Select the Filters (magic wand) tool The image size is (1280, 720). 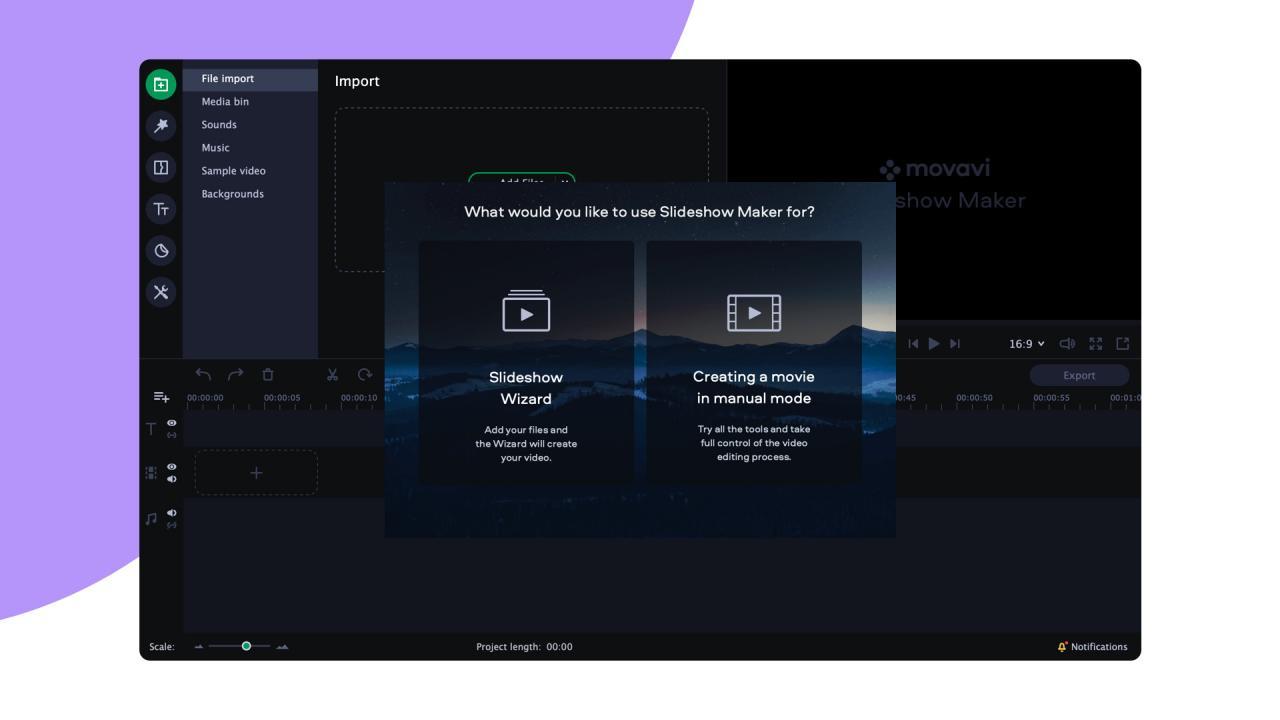(162, 125)
